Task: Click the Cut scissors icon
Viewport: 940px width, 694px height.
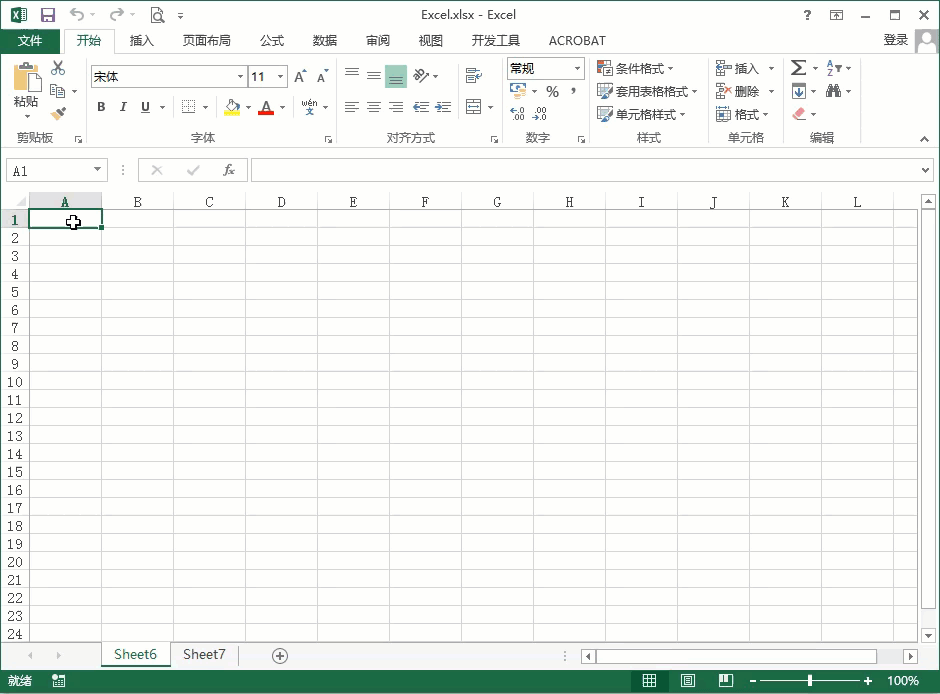Action: pyautogui.click(x=58, y=68)
